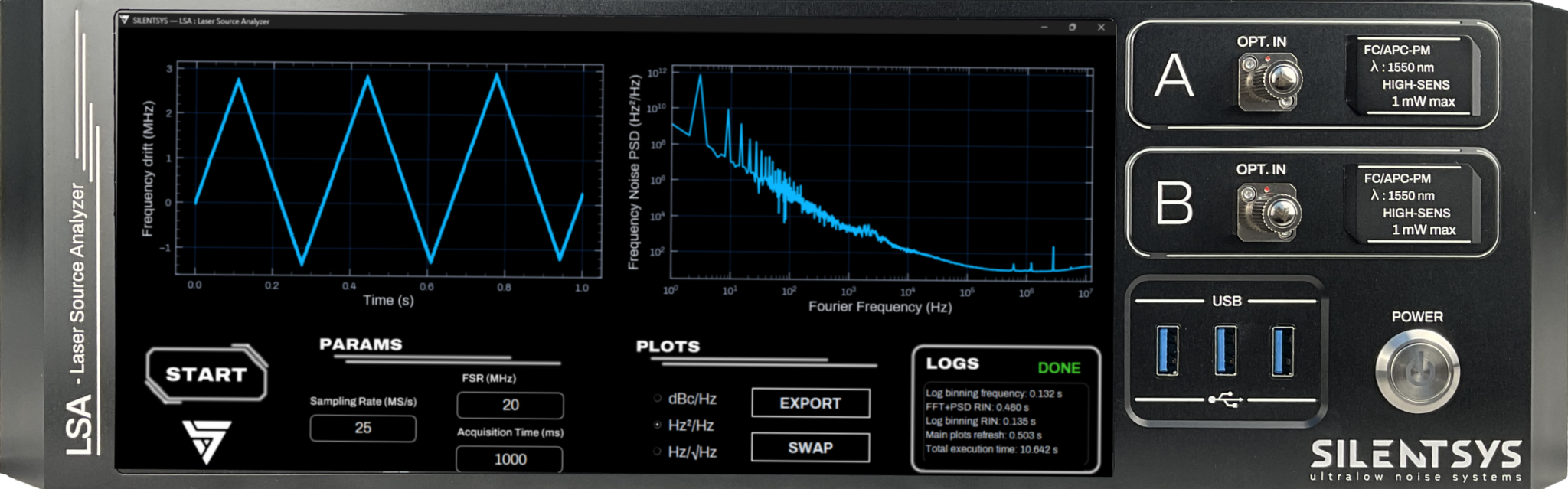Click the START button
Image resolution: width=1568 pixels, height=489 pixels.
[x=207, y=374]
